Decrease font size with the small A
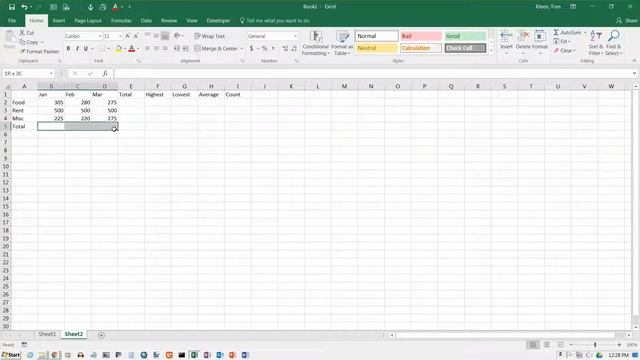 tap(136, 36)
